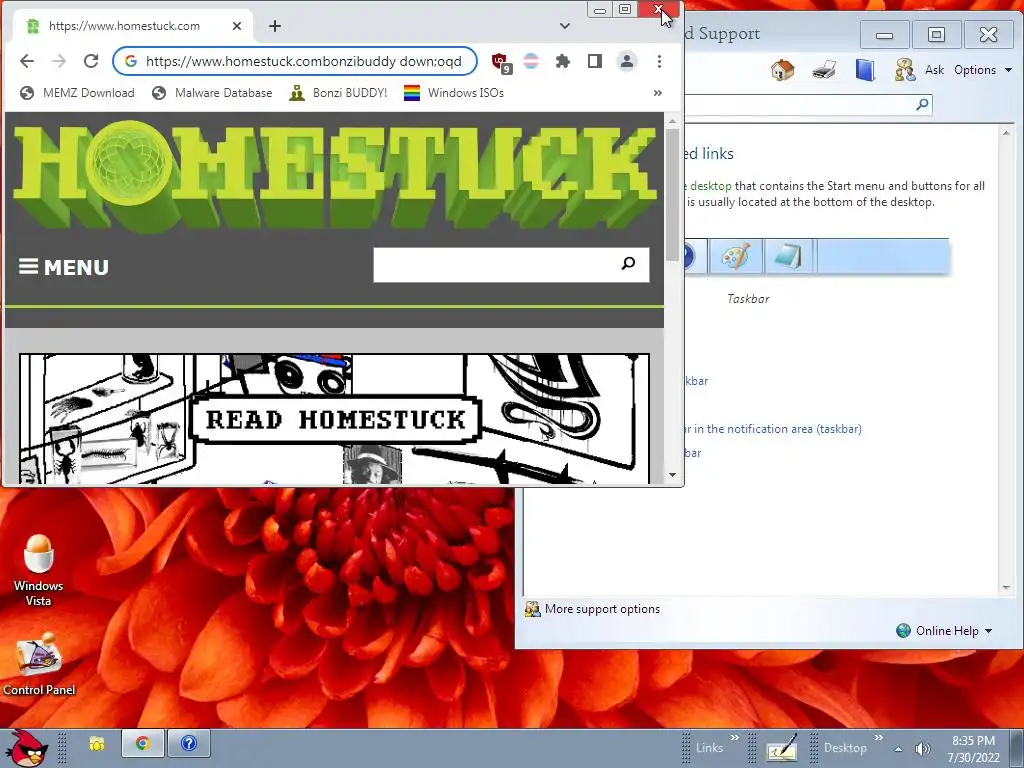Go back in Chrome
1024x768 pixels.
(x=27, y=61)
